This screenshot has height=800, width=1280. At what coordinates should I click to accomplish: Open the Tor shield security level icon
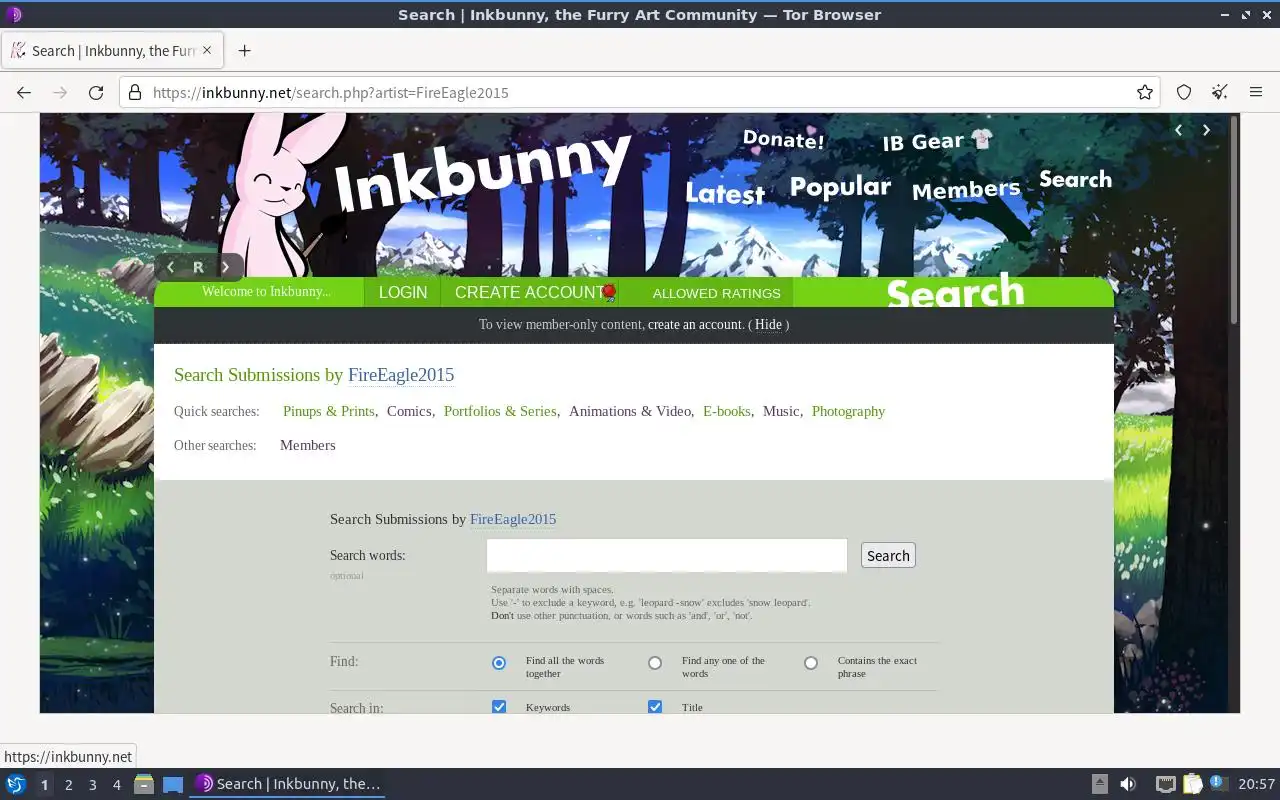[1184, 92]
